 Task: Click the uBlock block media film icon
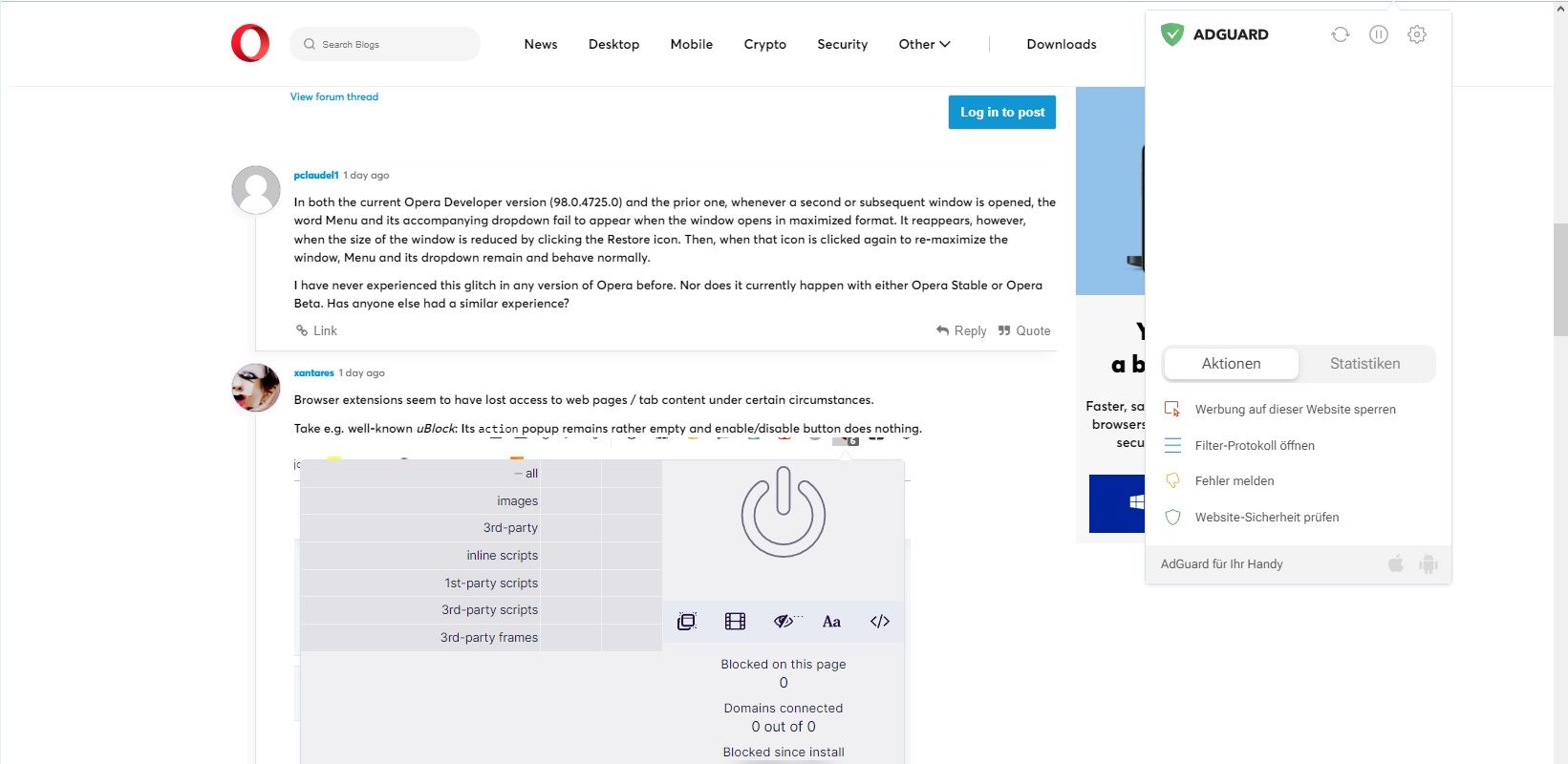pos(735,622)
